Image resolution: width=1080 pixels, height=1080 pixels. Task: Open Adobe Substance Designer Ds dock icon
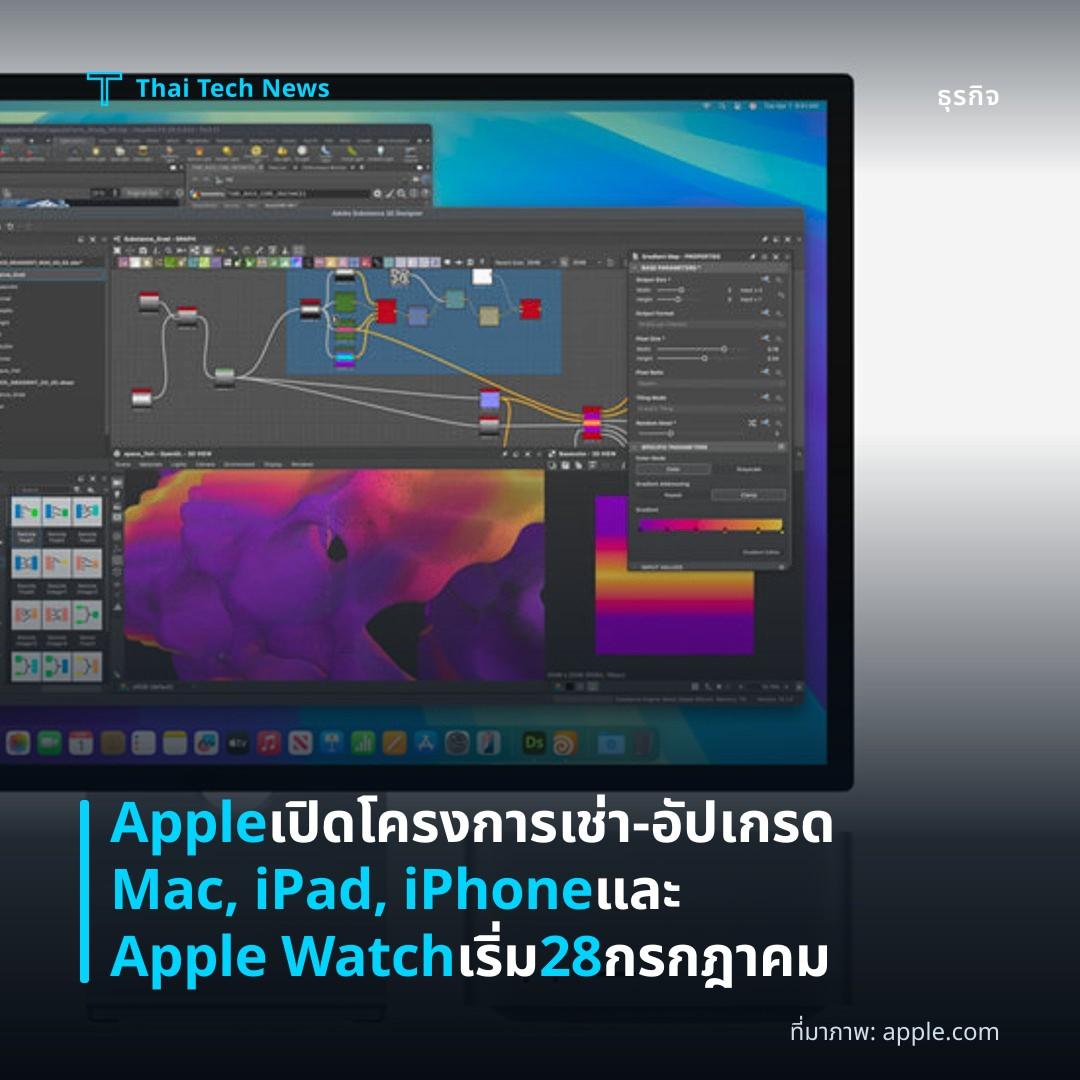pyautogui.click(x=534, y=742)
